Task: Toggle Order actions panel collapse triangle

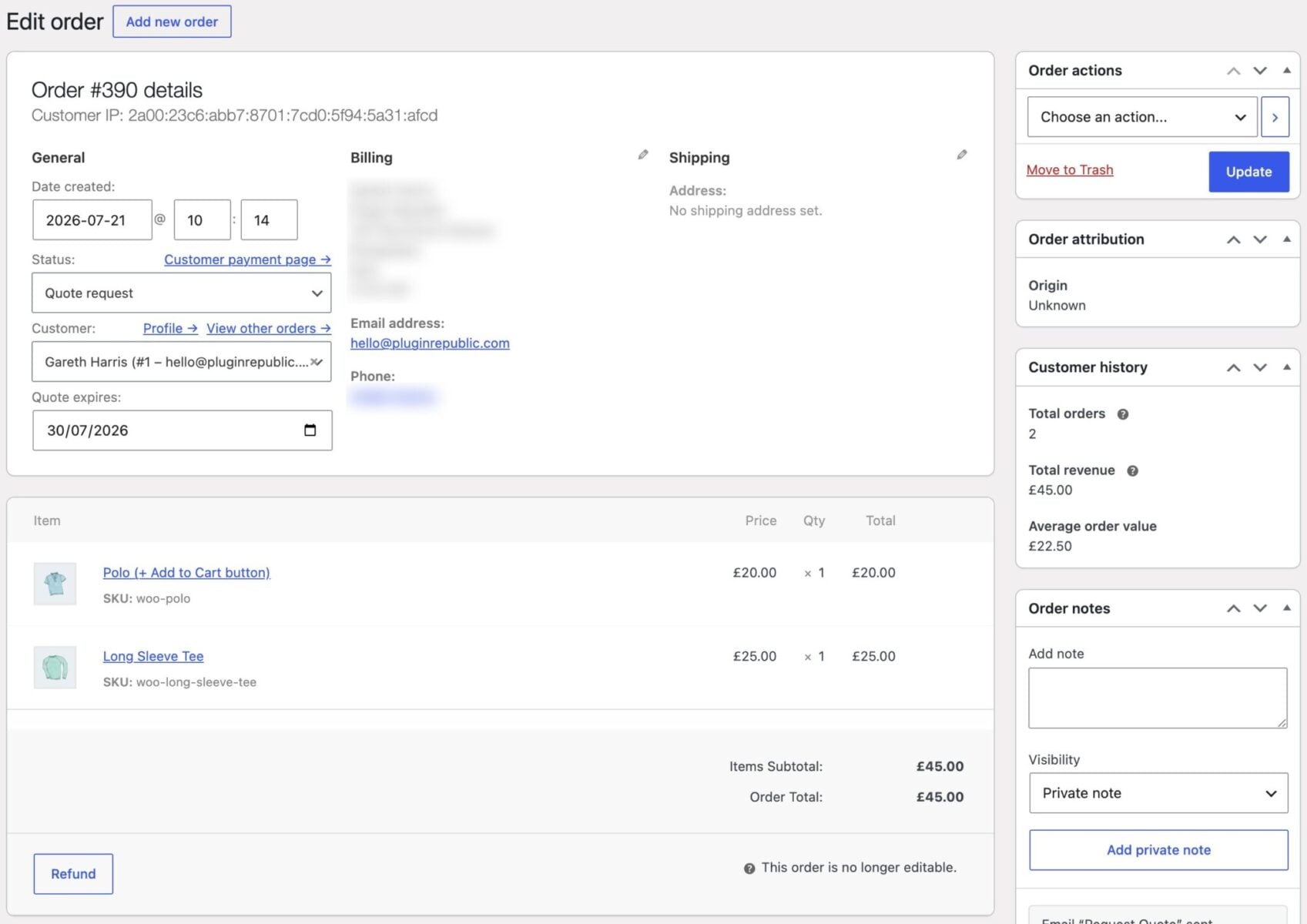Action: tap(1286, 70)
